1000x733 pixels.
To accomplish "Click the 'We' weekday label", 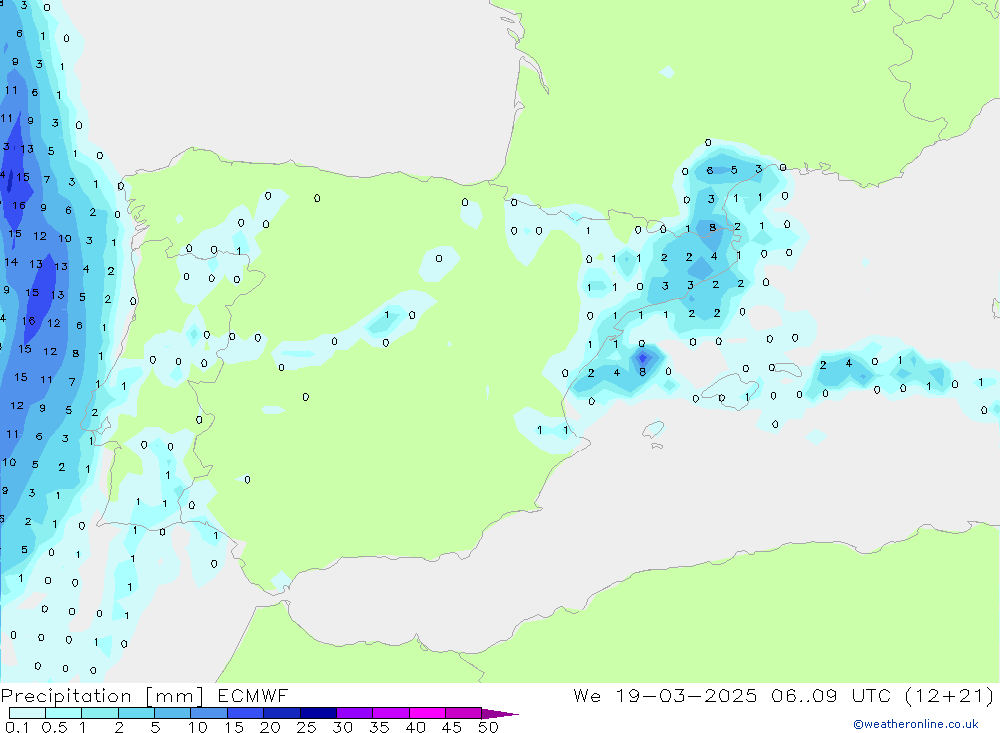I will [587, 695].
